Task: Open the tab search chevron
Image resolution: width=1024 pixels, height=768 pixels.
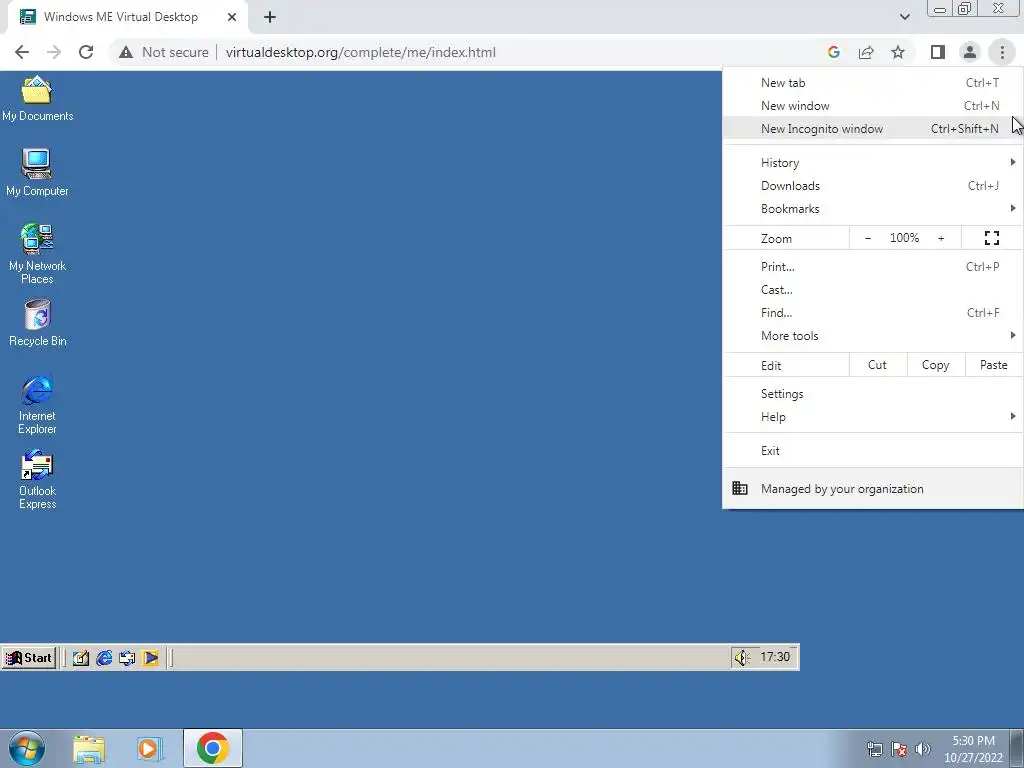Action: (904, 17)
